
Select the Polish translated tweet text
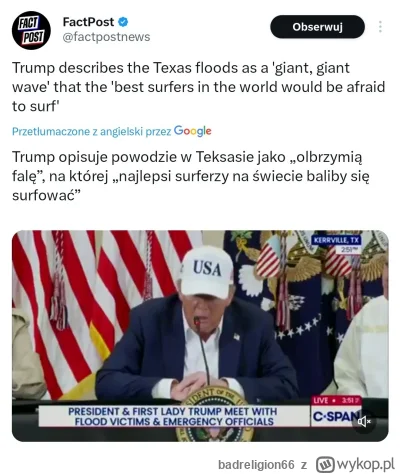[x=191, y=176]
